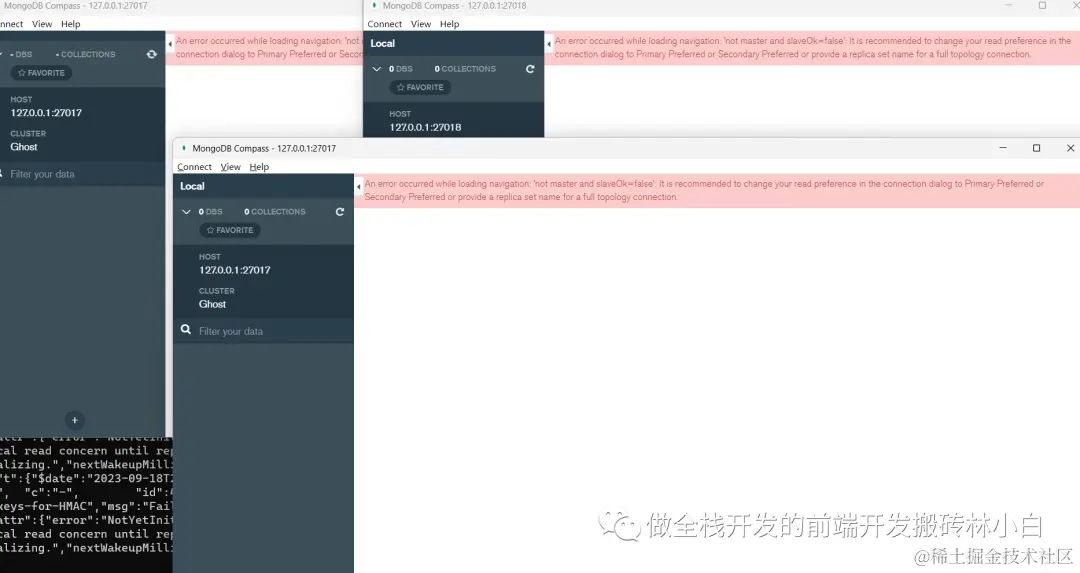Expand chevron next to 0 DBS in 27018 window
The width and height of the screenshot is (1080, 573).
pyautogui.click(x=377, y=69)
